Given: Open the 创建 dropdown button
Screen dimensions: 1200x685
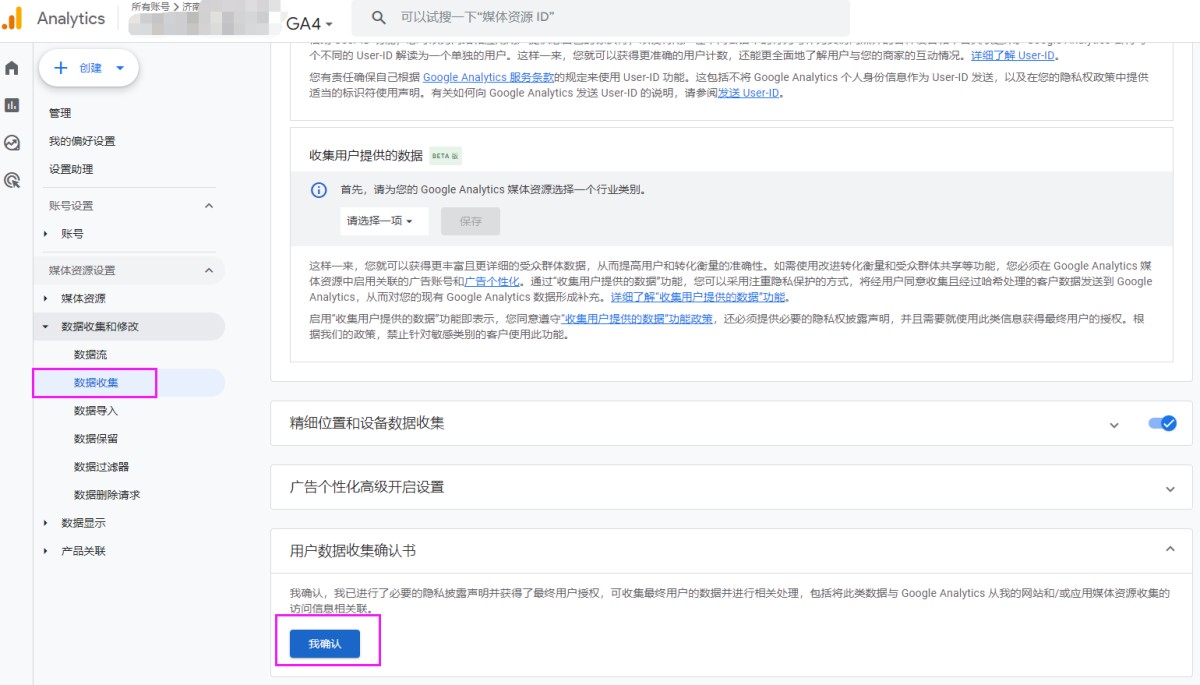Looking at the screenshot, I should (x=89, y=68).
